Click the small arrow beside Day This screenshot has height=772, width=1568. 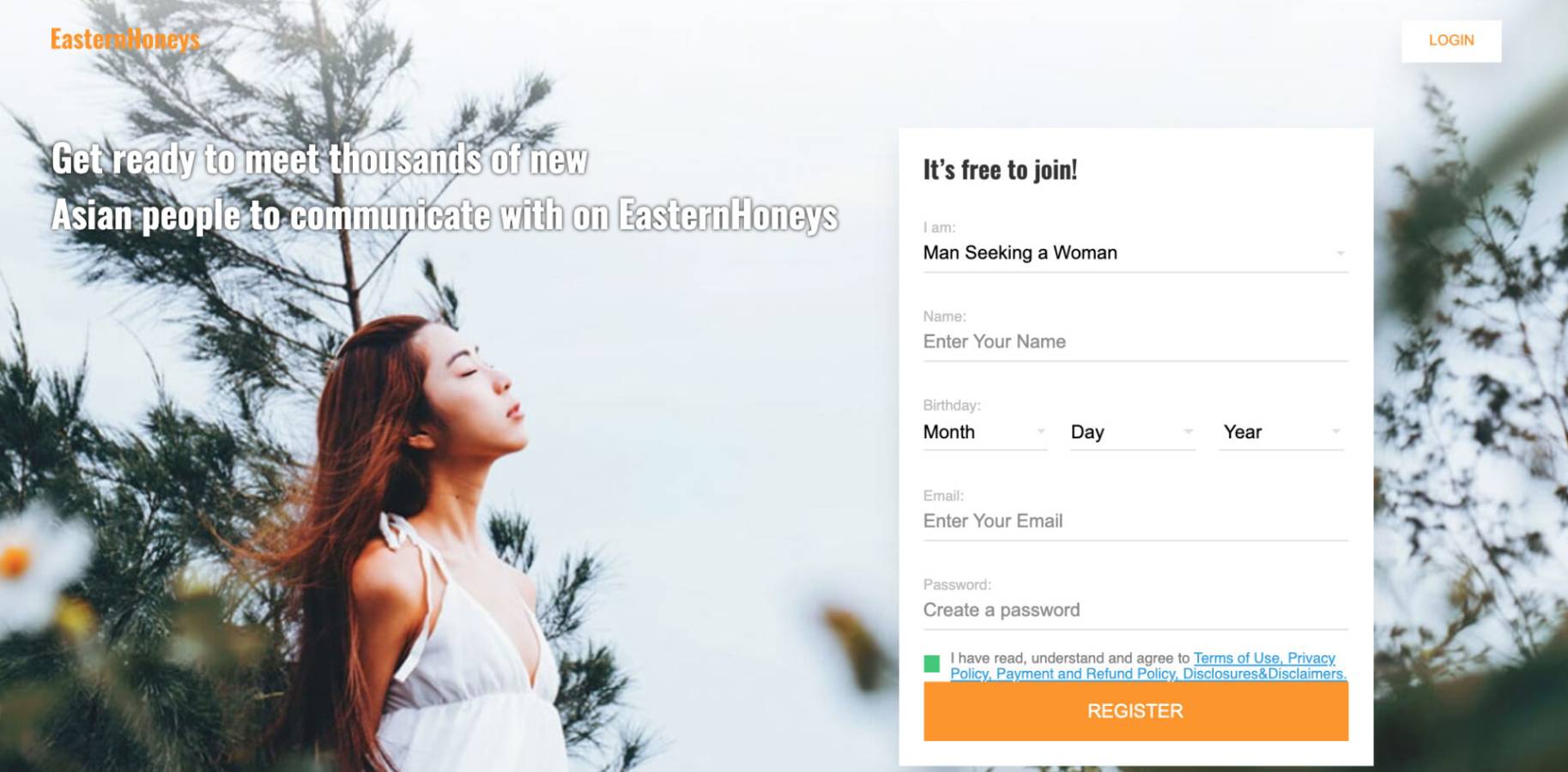[1189, 431]
